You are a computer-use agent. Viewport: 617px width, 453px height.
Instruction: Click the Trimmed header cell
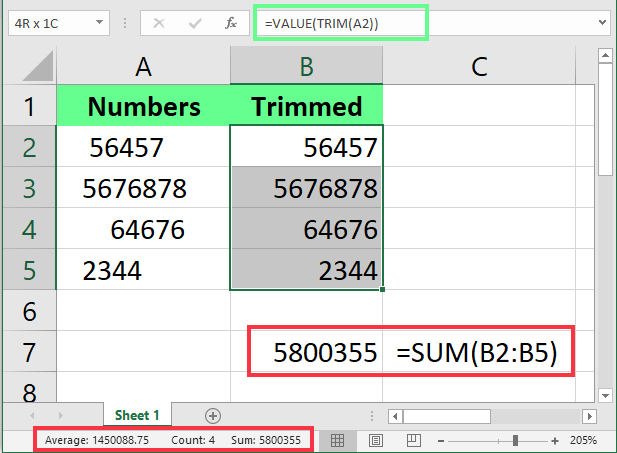click(307, 105)
